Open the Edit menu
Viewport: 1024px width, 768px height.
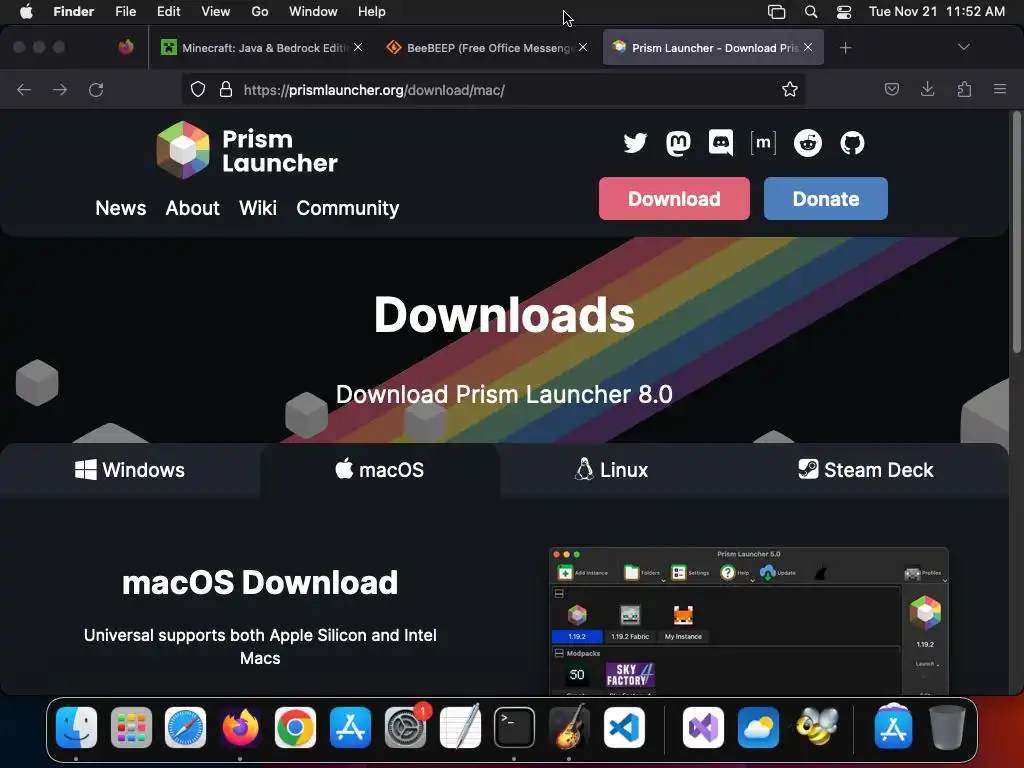pos(168,12)
